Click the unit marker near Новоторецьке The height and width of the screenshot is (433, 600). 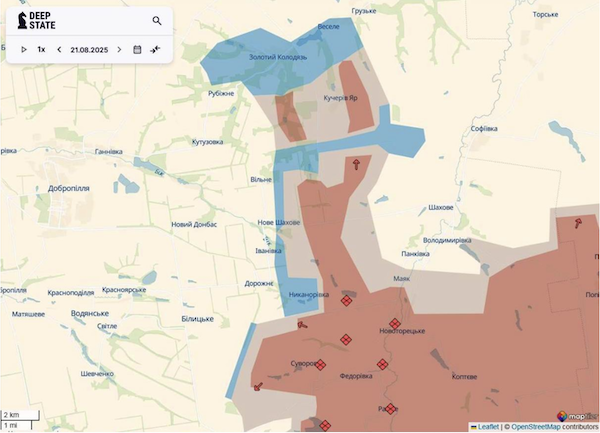coord(394,323)
